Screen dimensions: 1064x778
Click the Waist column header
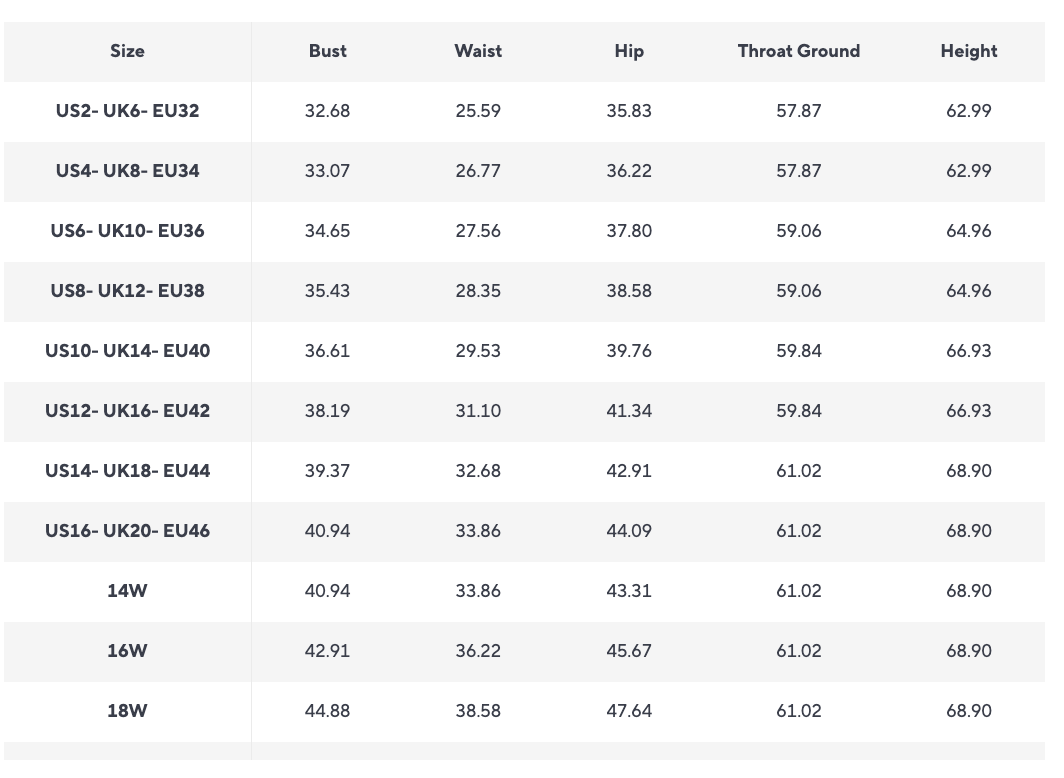478,51
